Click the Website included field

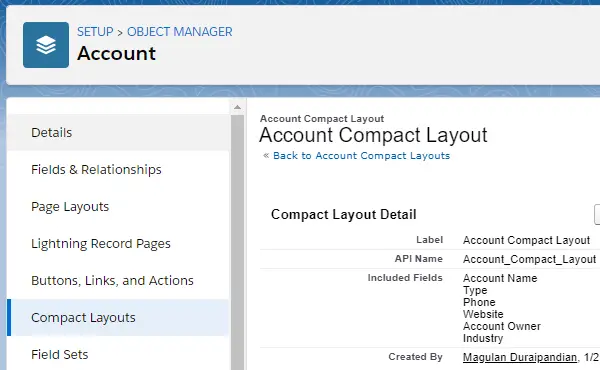pyautogui.click(x=483, y=314)
